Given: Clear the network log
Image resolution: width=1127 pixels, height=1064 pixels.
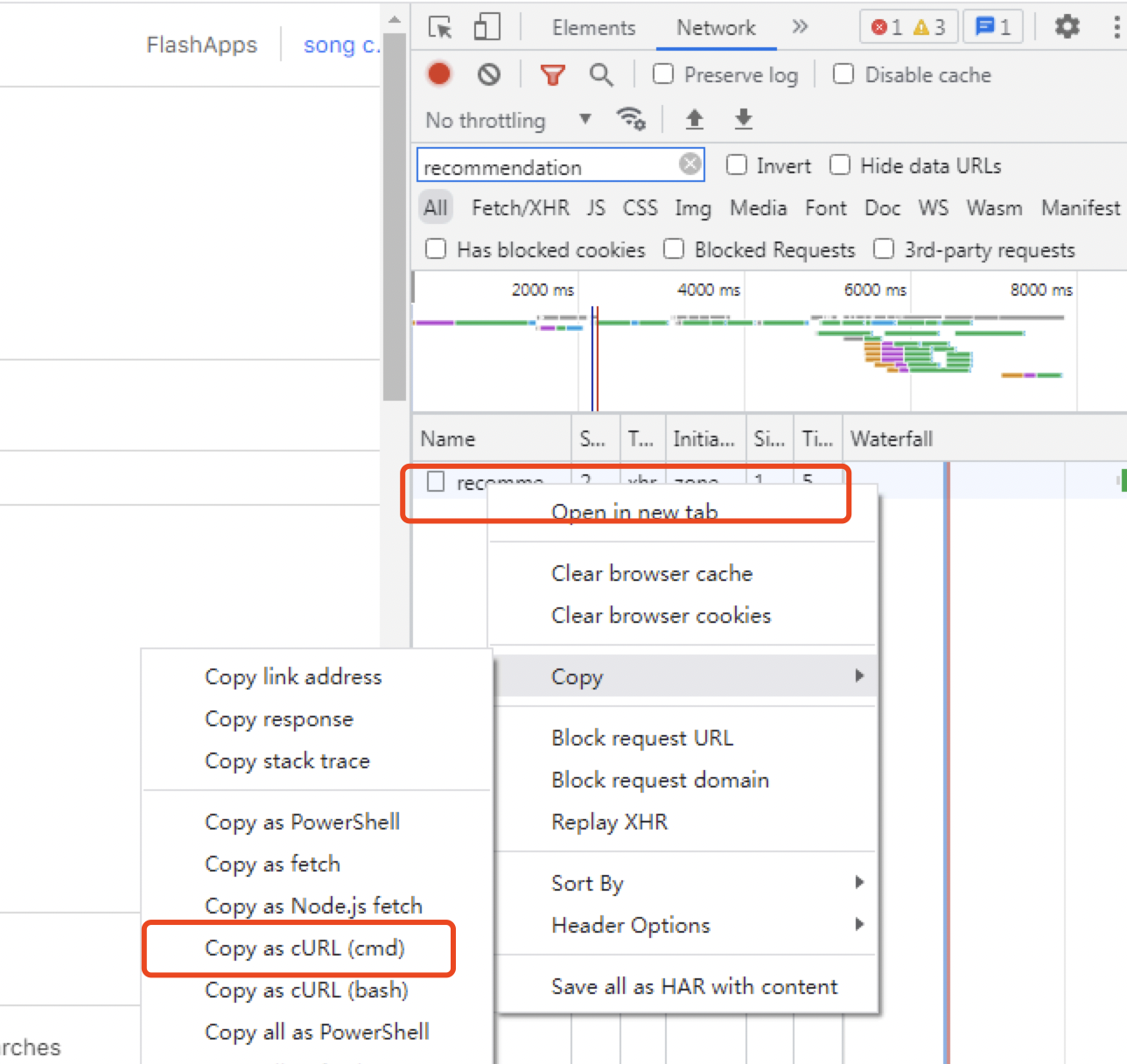Looking at the screenshot, I should tap(489, 74).
